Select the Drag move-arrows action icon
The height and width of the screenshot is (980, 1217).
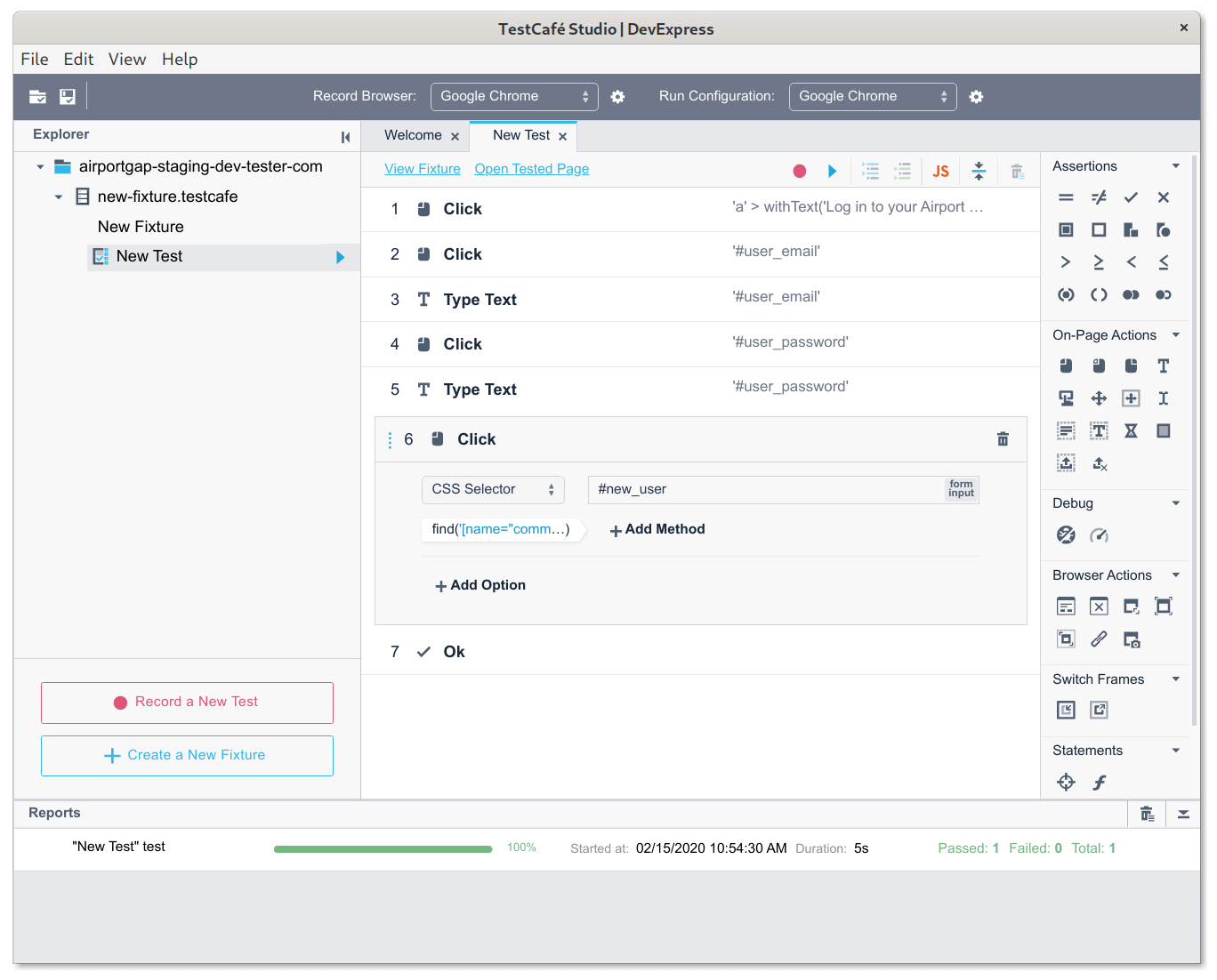(x=1099, y=398)
